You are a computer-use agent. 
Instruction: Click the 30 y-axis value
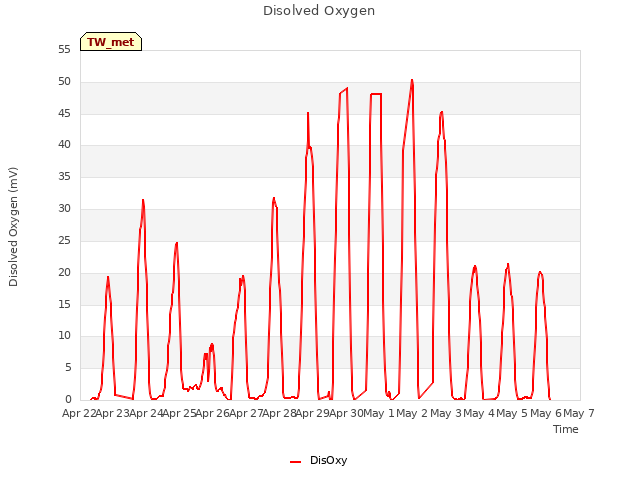tap(64, 209)
